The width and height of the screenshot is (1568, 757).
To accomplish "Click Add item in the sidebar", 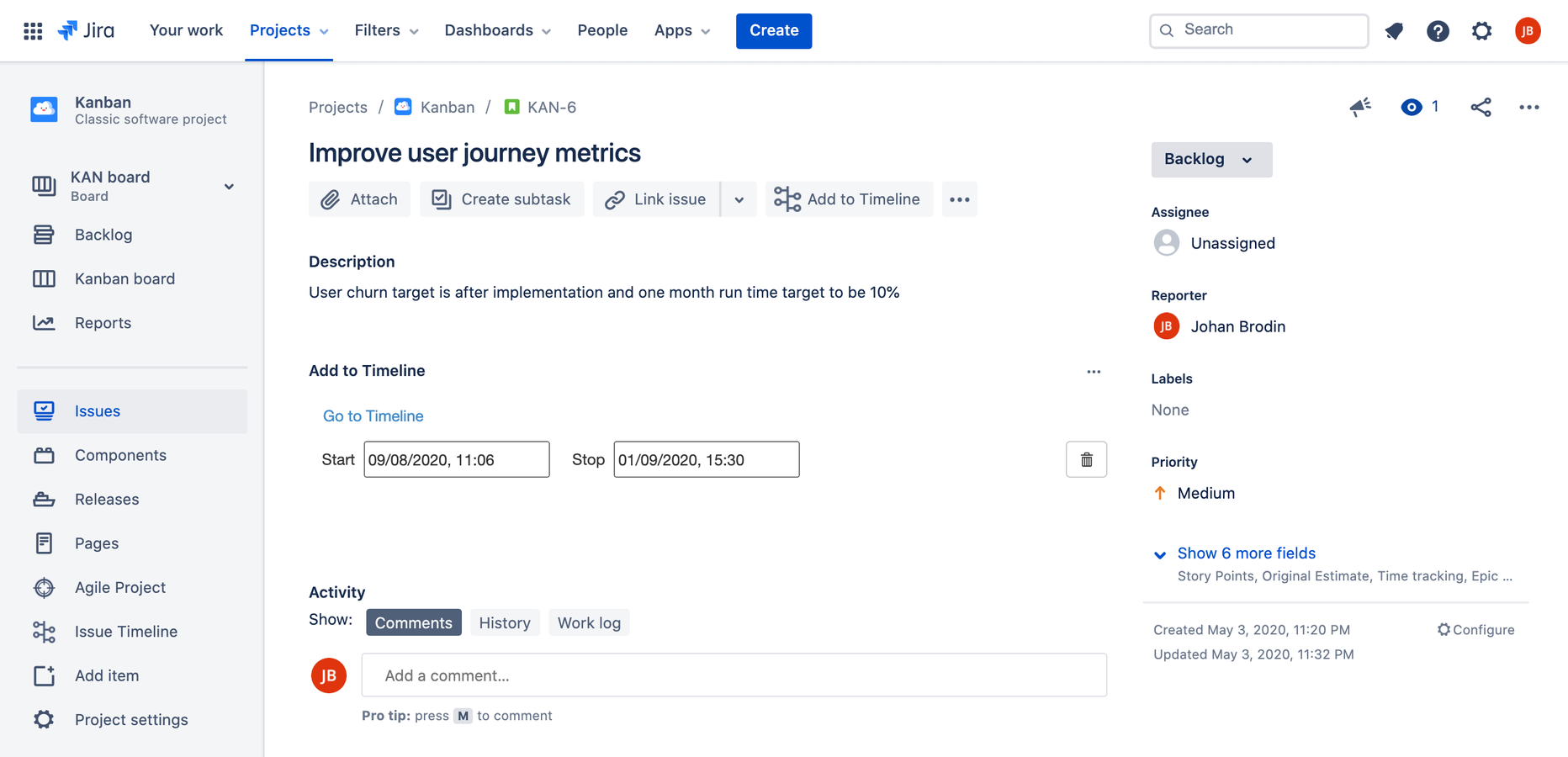I will (x=132, y=675).
